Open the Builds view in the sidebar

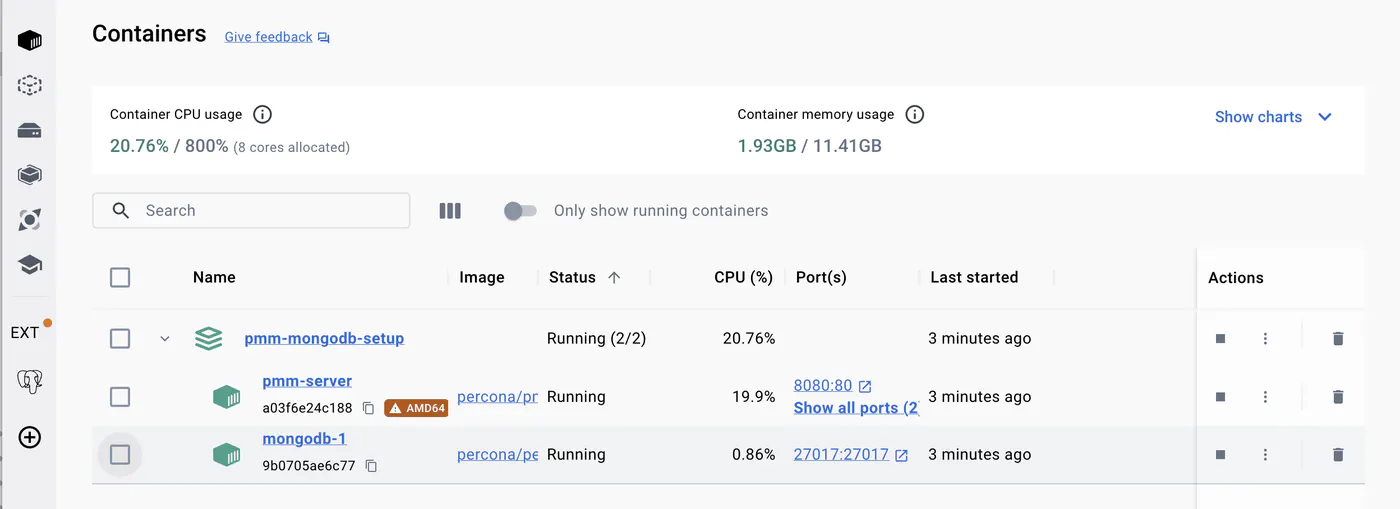(30, 175)
